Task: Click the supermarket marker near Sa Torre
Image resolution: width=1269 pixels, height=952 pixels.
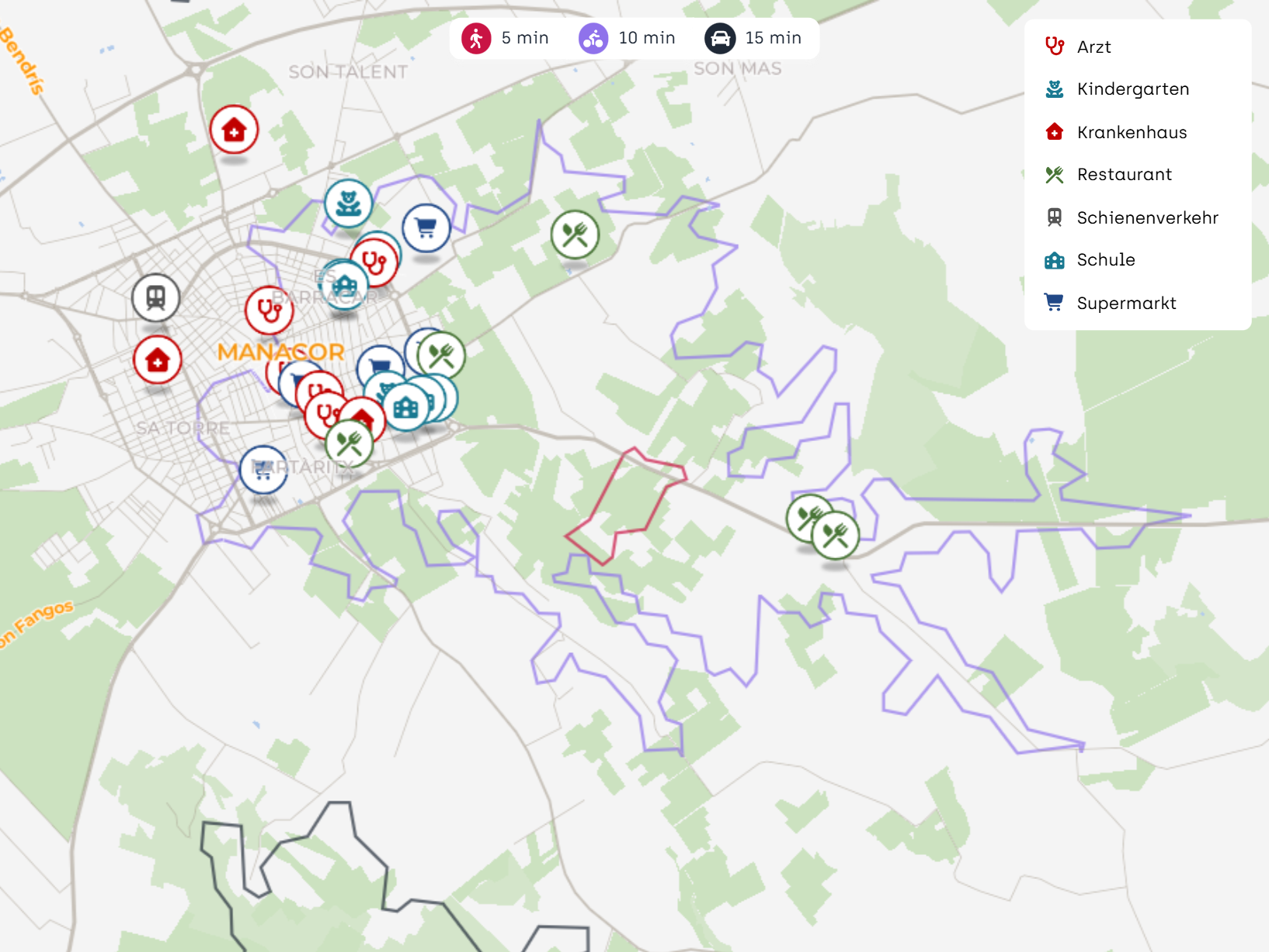Action: (x=263, y=469)
